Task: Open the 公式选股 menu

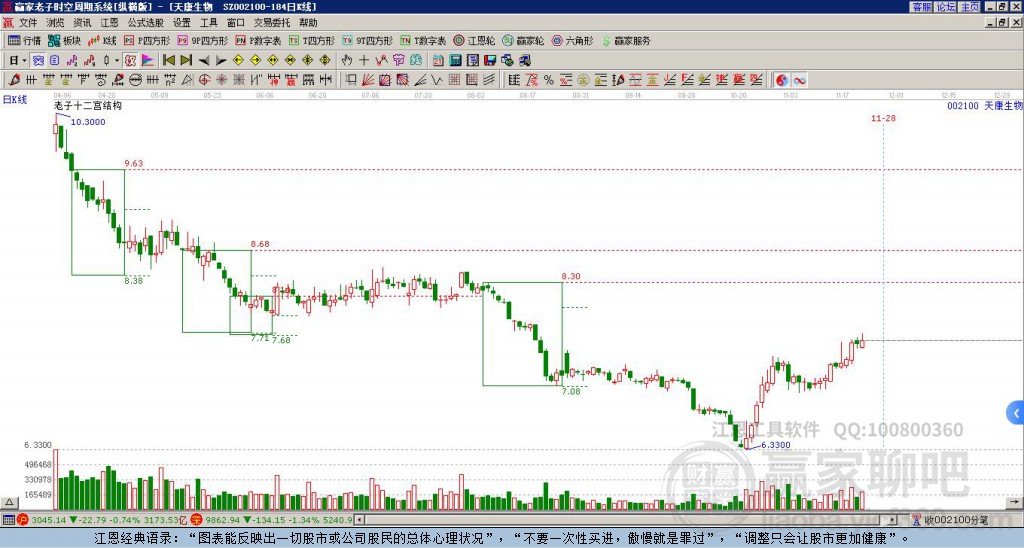Action: coord(145,23)
